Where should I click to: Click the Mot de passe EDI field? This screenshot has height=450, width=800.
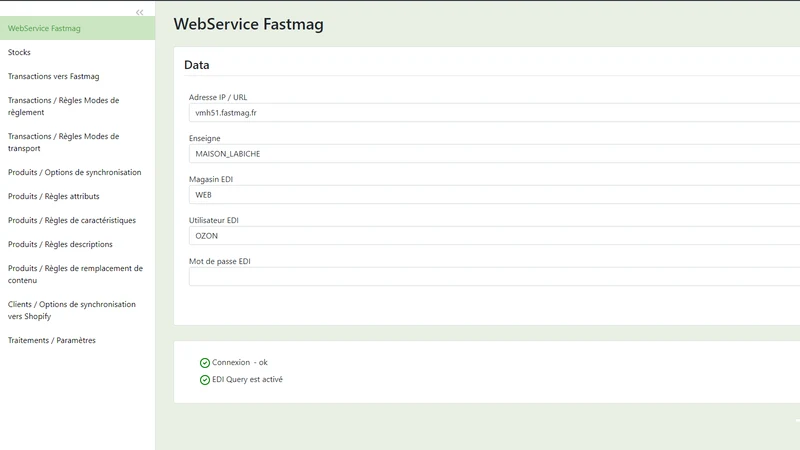[x=494, y=277]
